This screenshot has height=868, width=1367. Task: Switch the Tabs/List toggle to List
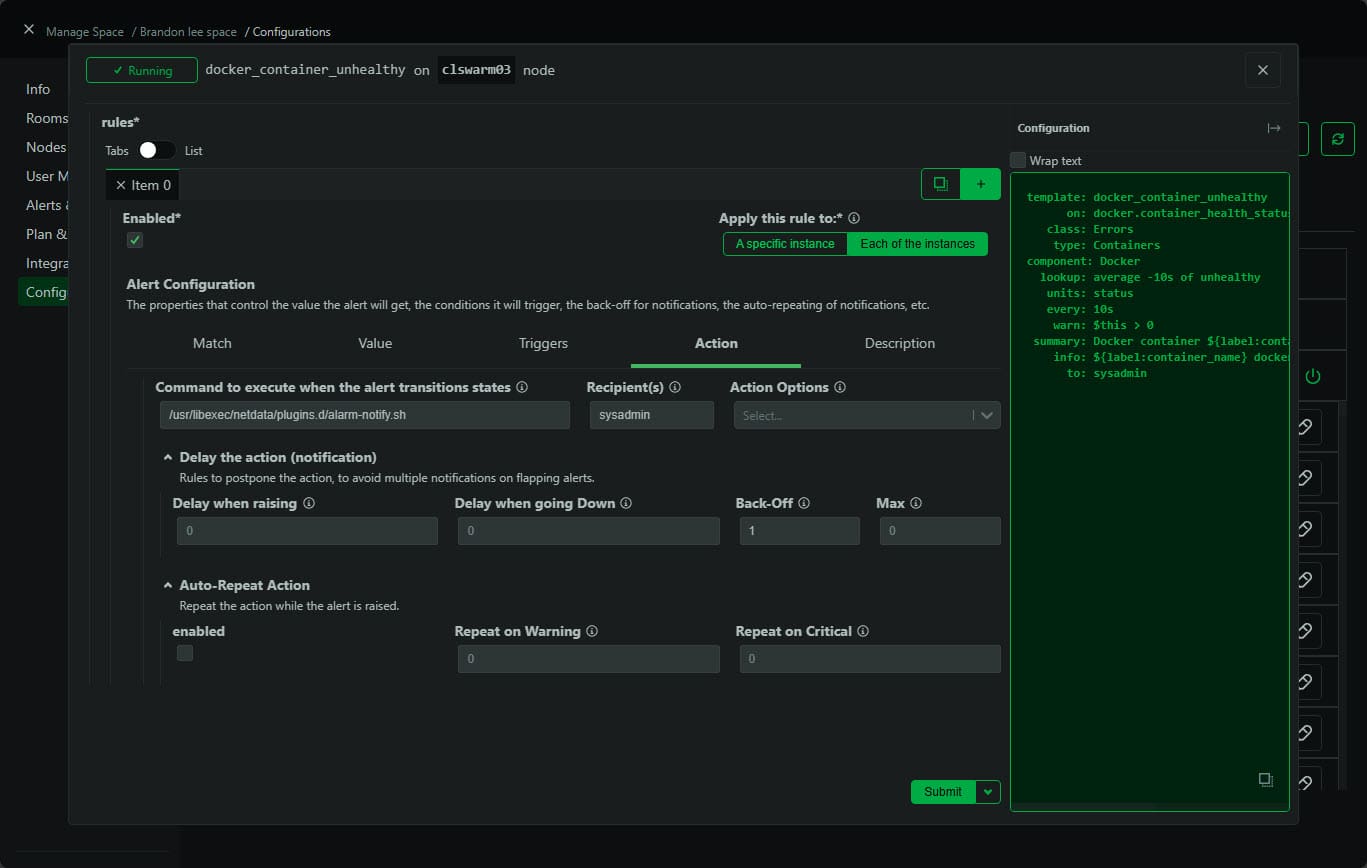[x=156, y=150]
